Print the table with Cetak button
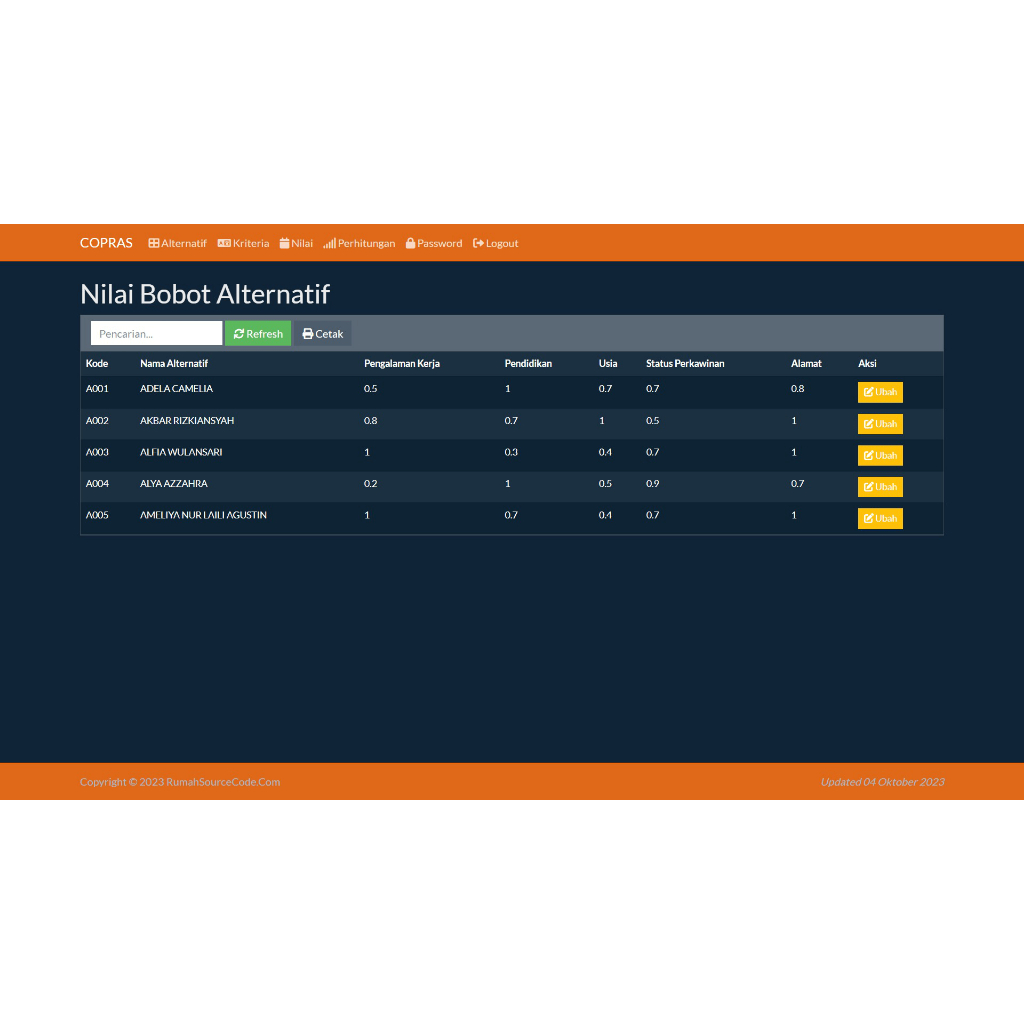The image size is (1024, 1024). [323, 333]
